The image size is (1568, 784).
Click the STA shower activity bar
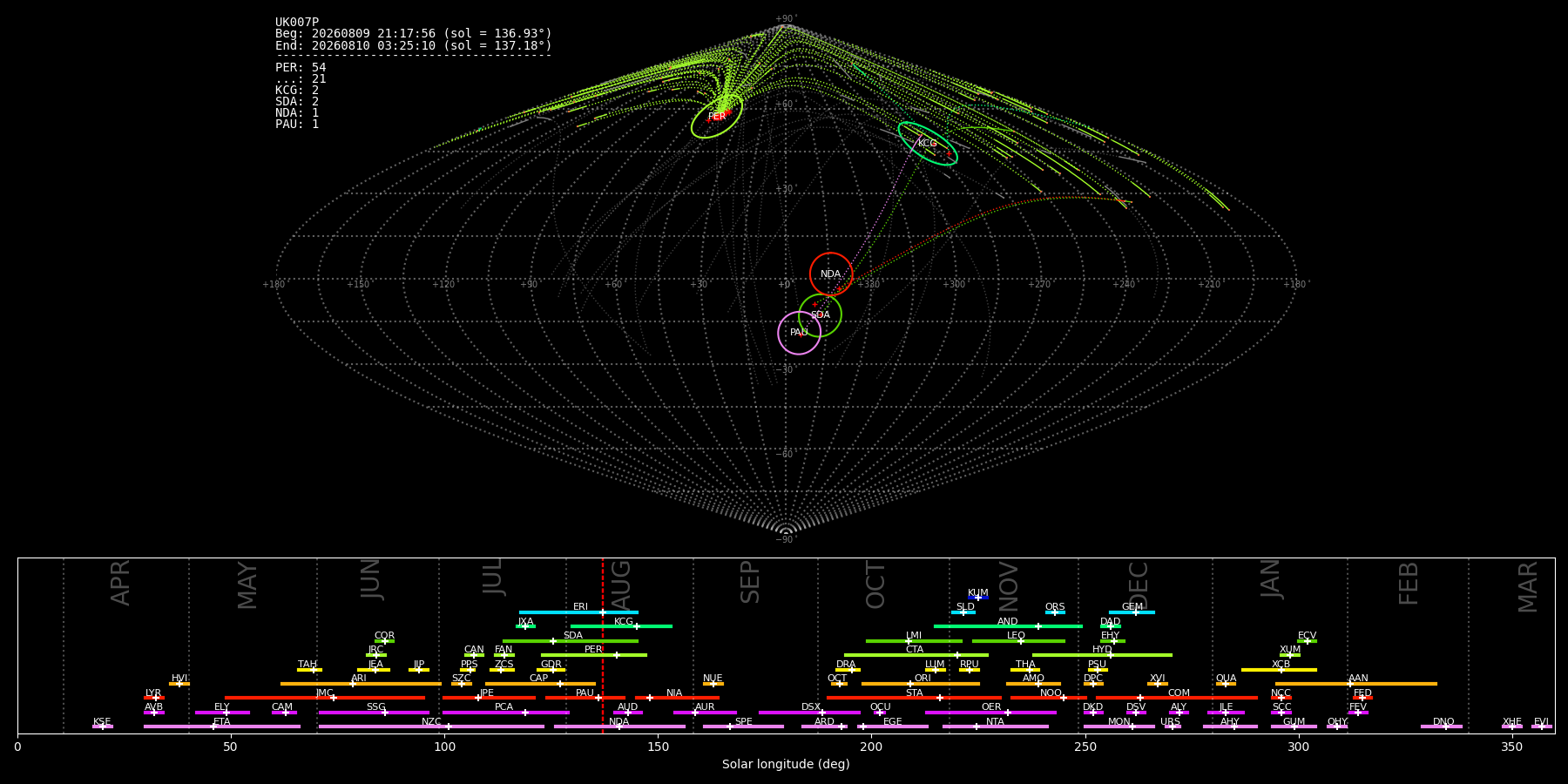[914, 698]
